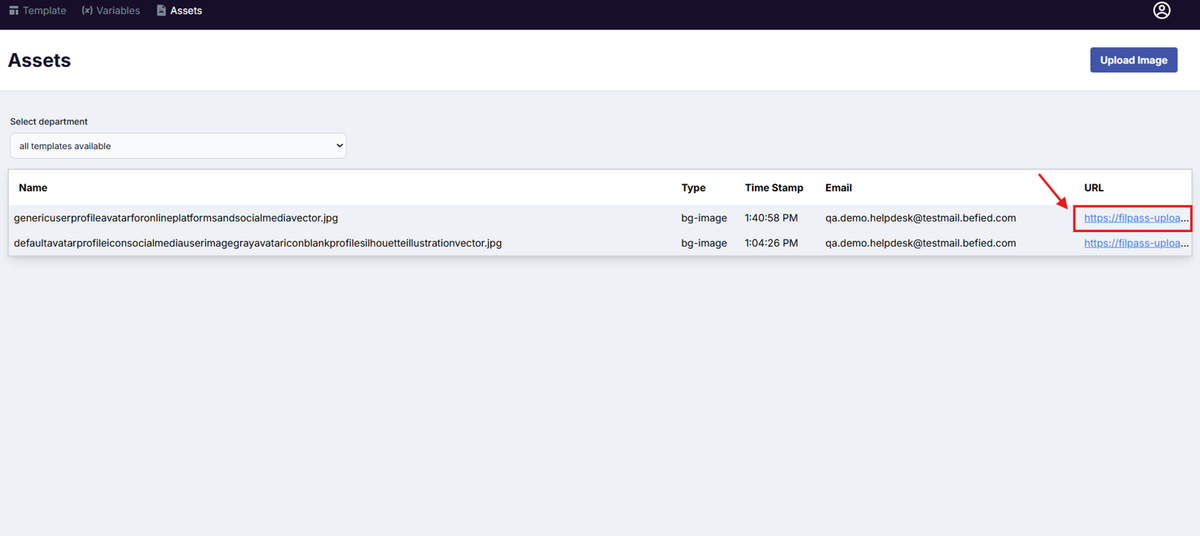
Task: Click bg-image type in defaultavatarprofile row
Action: [x=704, y=243]
